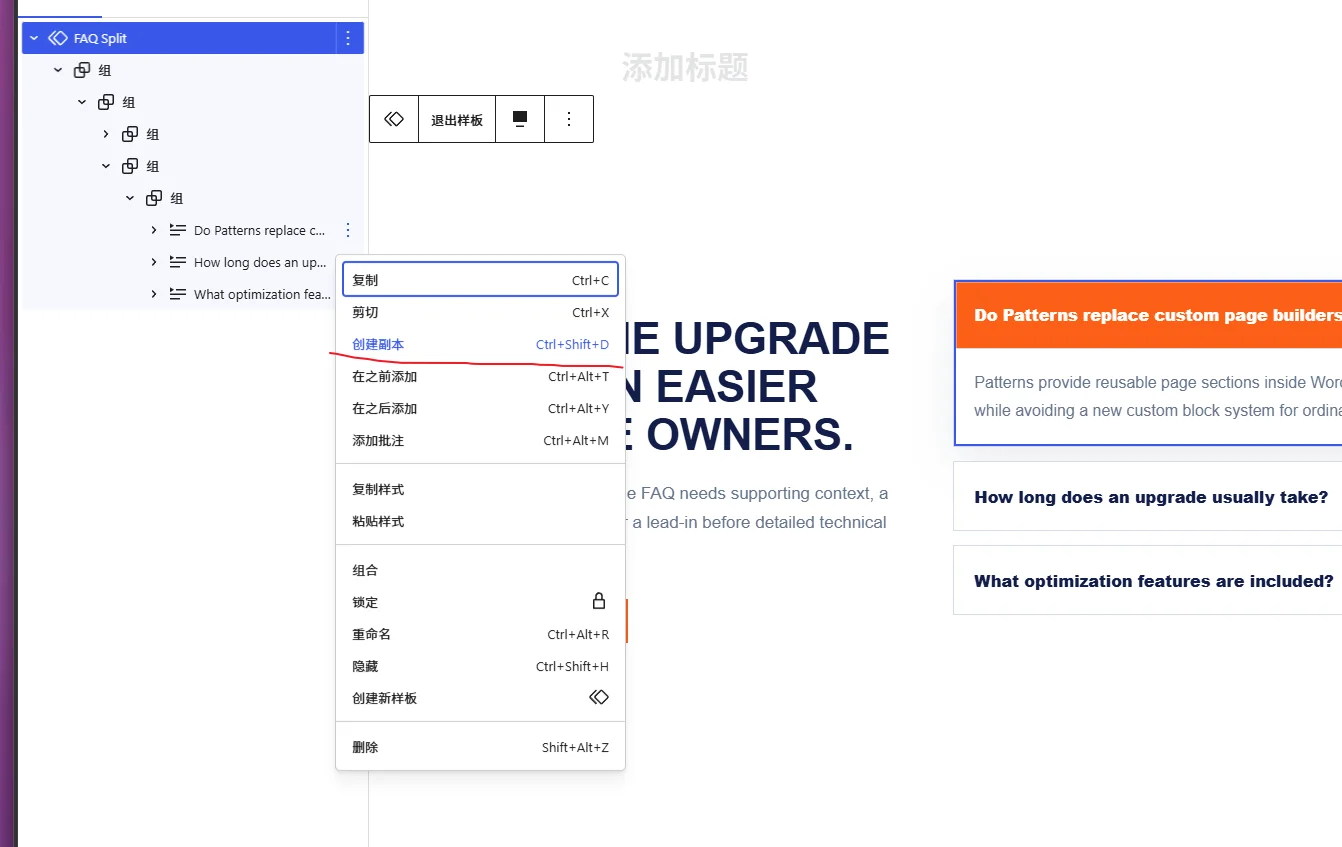Click the lock icon beside 锁定
This screenshot has height=847, width=1342.
tap(599, 601)
